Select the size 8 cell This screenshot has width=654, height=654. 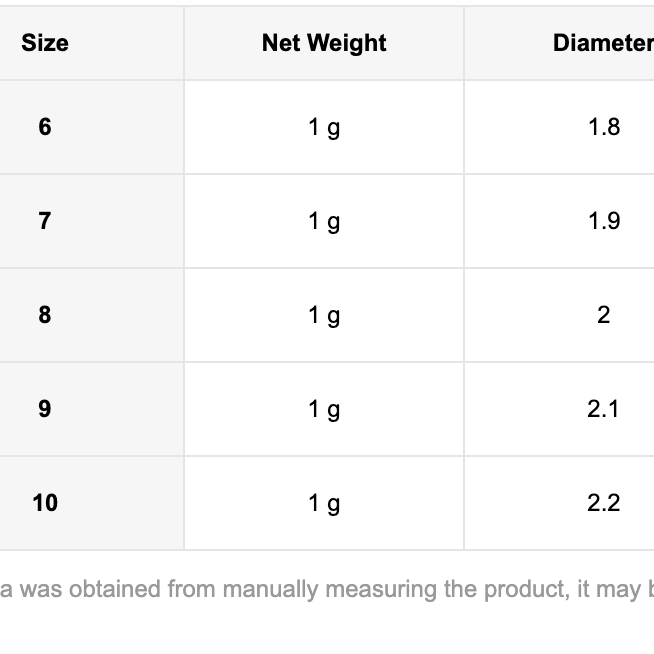45,315
